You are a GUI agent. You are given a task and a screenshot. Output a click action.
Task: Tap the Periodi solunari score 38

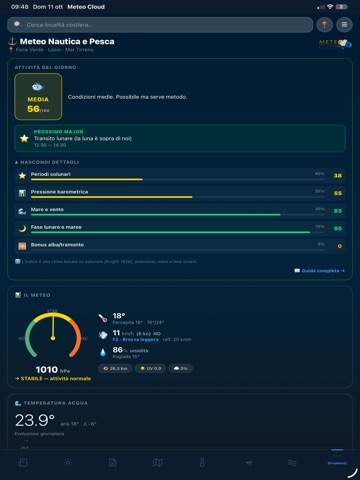(338, 176)
